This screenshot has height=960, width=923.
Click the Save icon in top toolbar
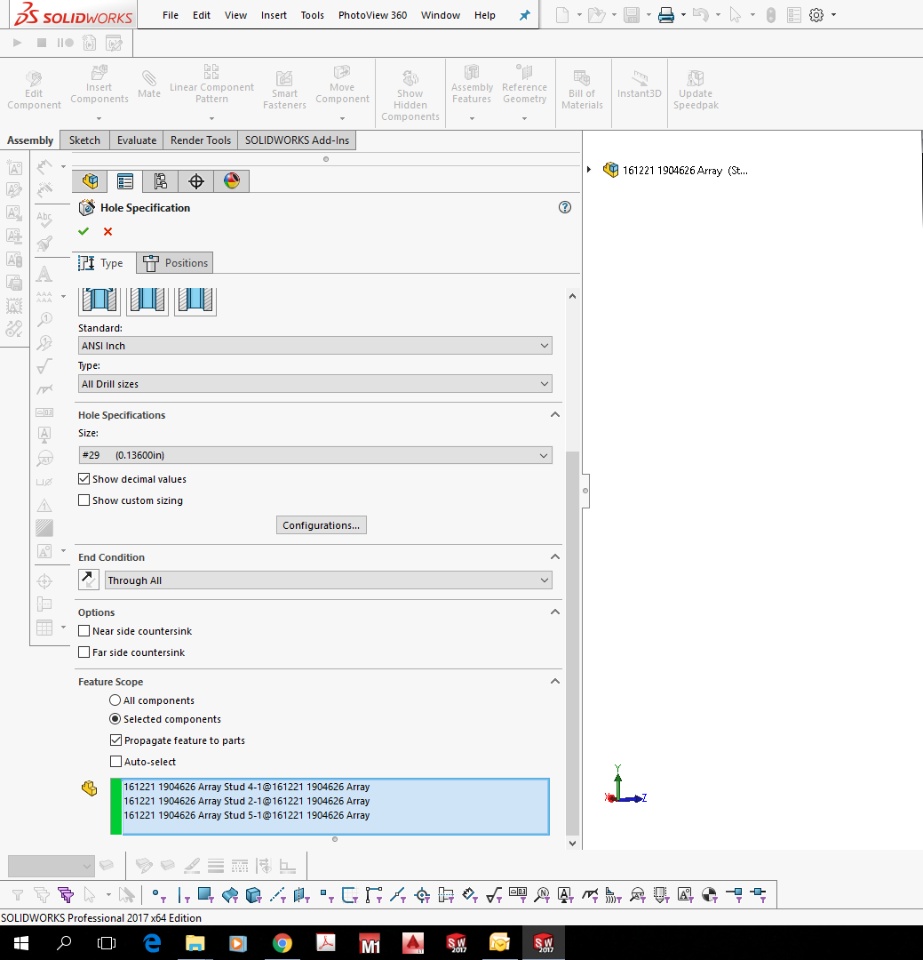(x=631, y=15)
